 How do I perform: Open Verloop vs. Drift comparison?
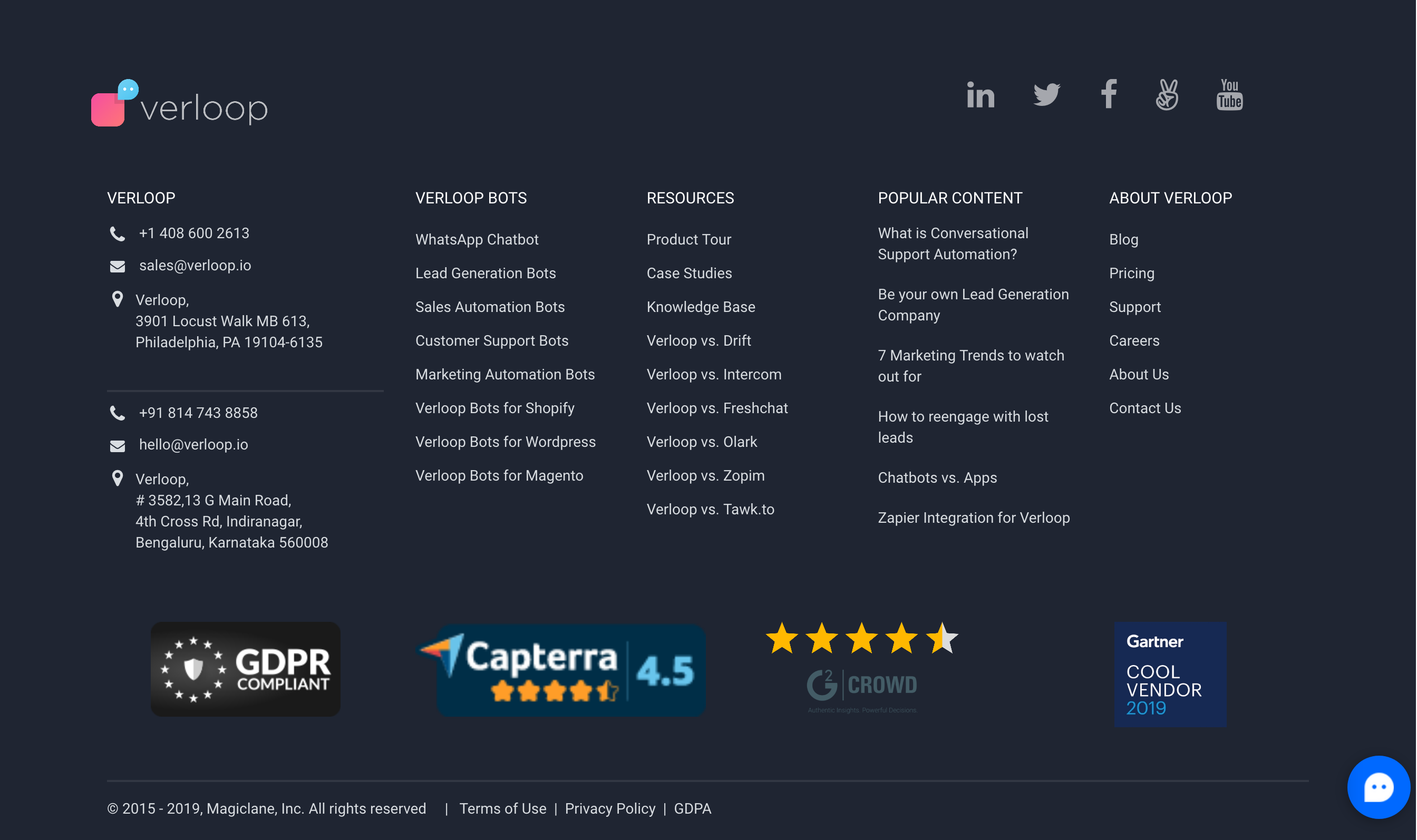[698, 341]
